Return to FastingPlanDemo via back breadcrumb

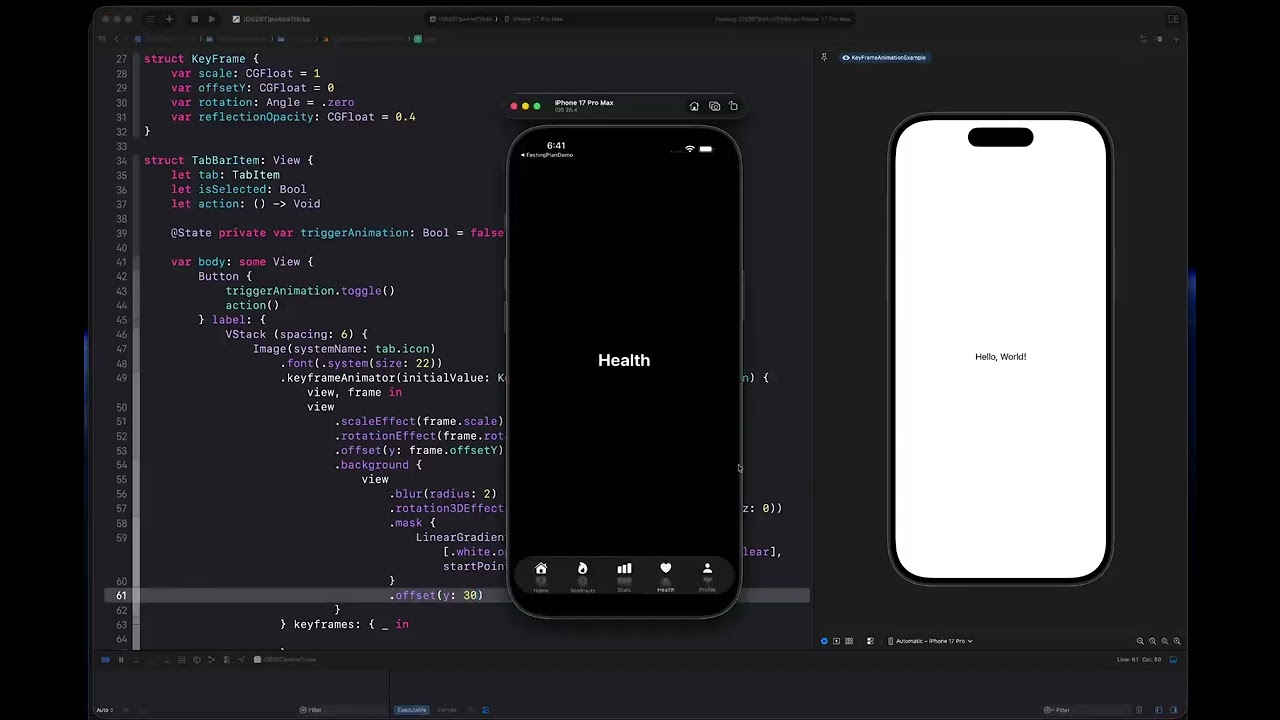[x=547, y=155]
